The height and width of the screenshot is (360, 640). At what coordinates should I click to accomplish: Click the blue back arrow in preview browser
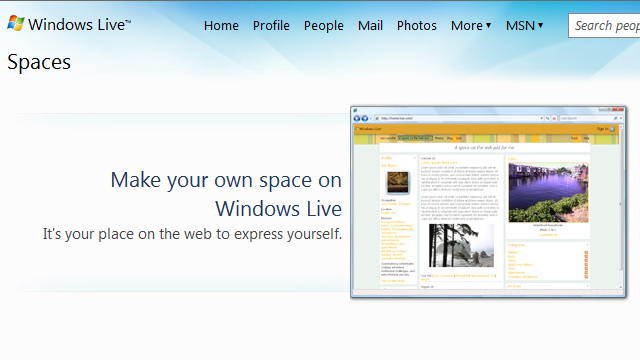tap(357, 118)
